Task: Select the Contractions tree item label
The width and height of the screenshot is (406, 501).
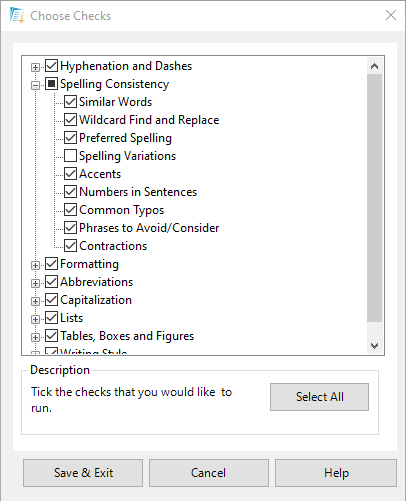Action: click(x=113, y=246)
